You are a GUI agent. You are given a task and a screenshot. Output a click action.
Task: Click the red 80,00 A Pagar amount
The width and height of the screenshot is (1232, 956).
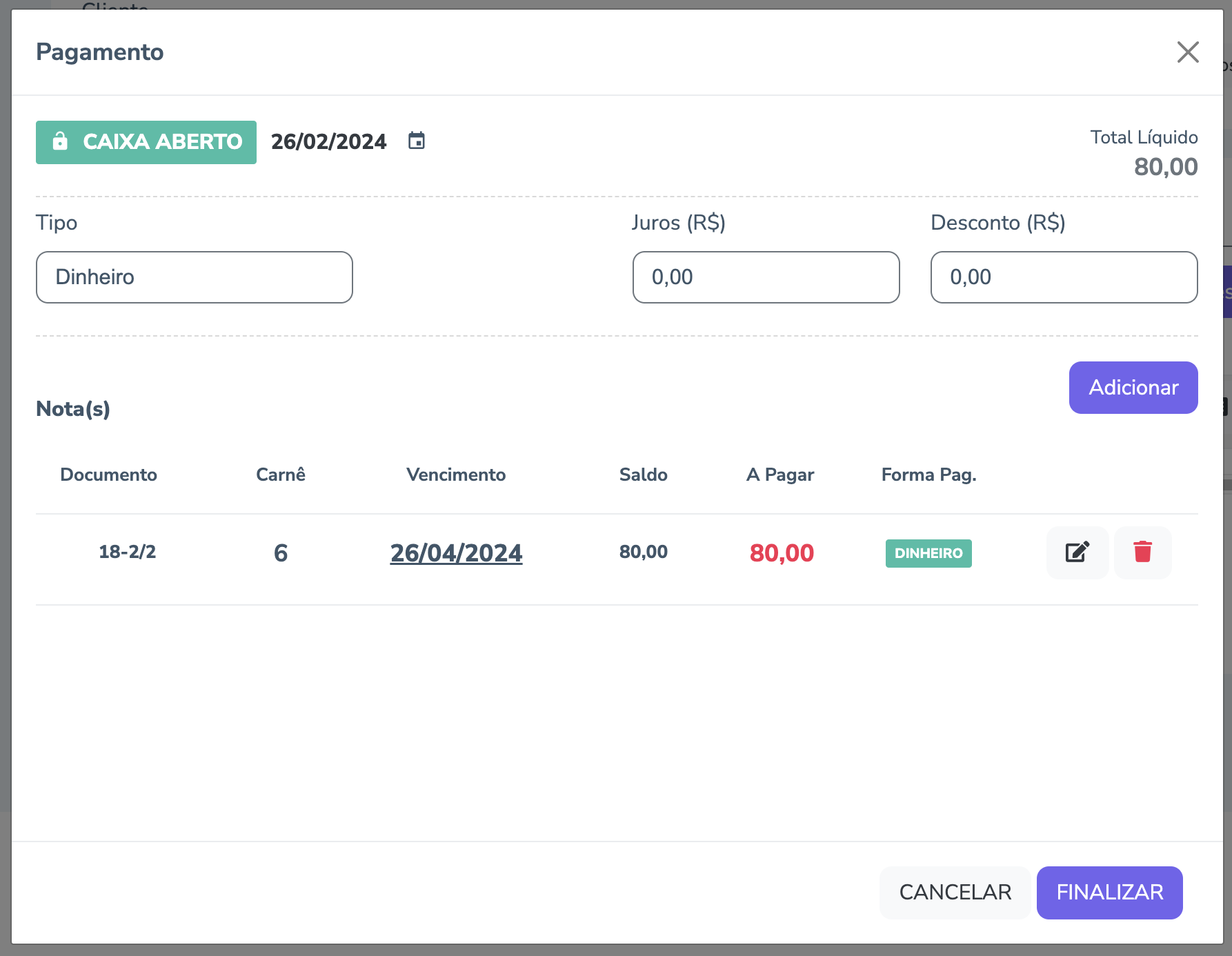[782, 553]
